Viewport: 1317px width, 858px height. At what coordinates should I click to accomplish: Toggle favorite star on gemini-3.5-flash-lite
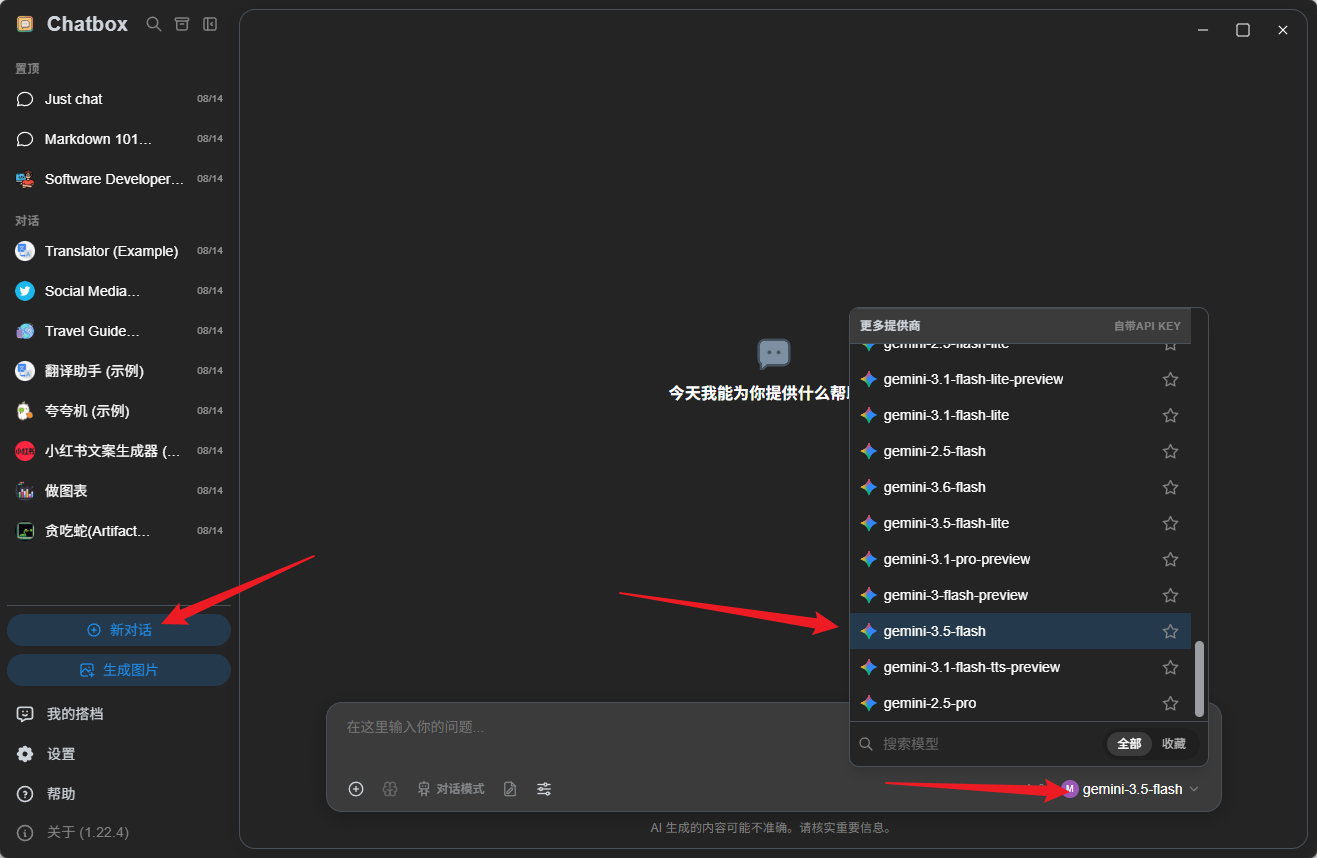coord(1170,523)
